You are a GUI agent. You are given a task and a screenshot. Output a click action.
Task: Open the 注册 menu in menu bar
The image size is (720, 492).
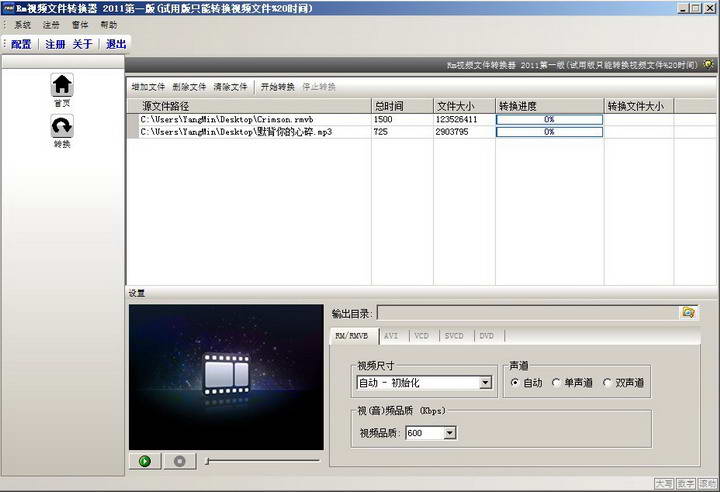tap(51, 25)
